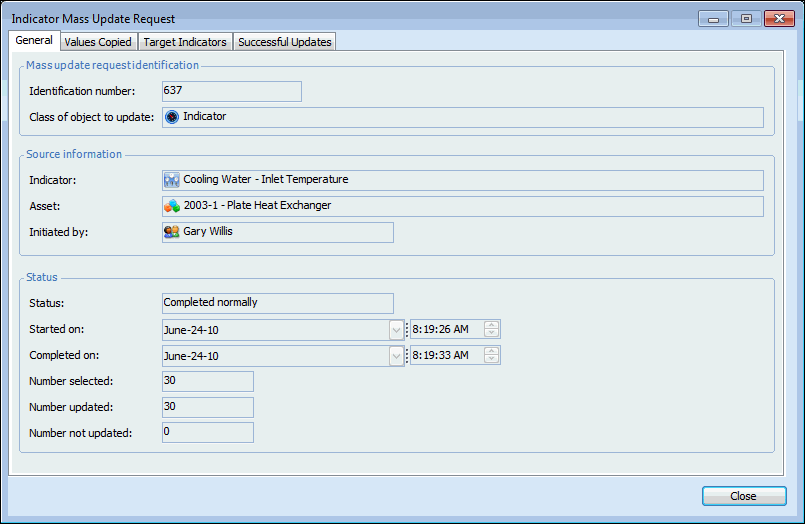Open the Target Indicators tab
This screenshot has width=805, height=524.
(x=185, y=42)
